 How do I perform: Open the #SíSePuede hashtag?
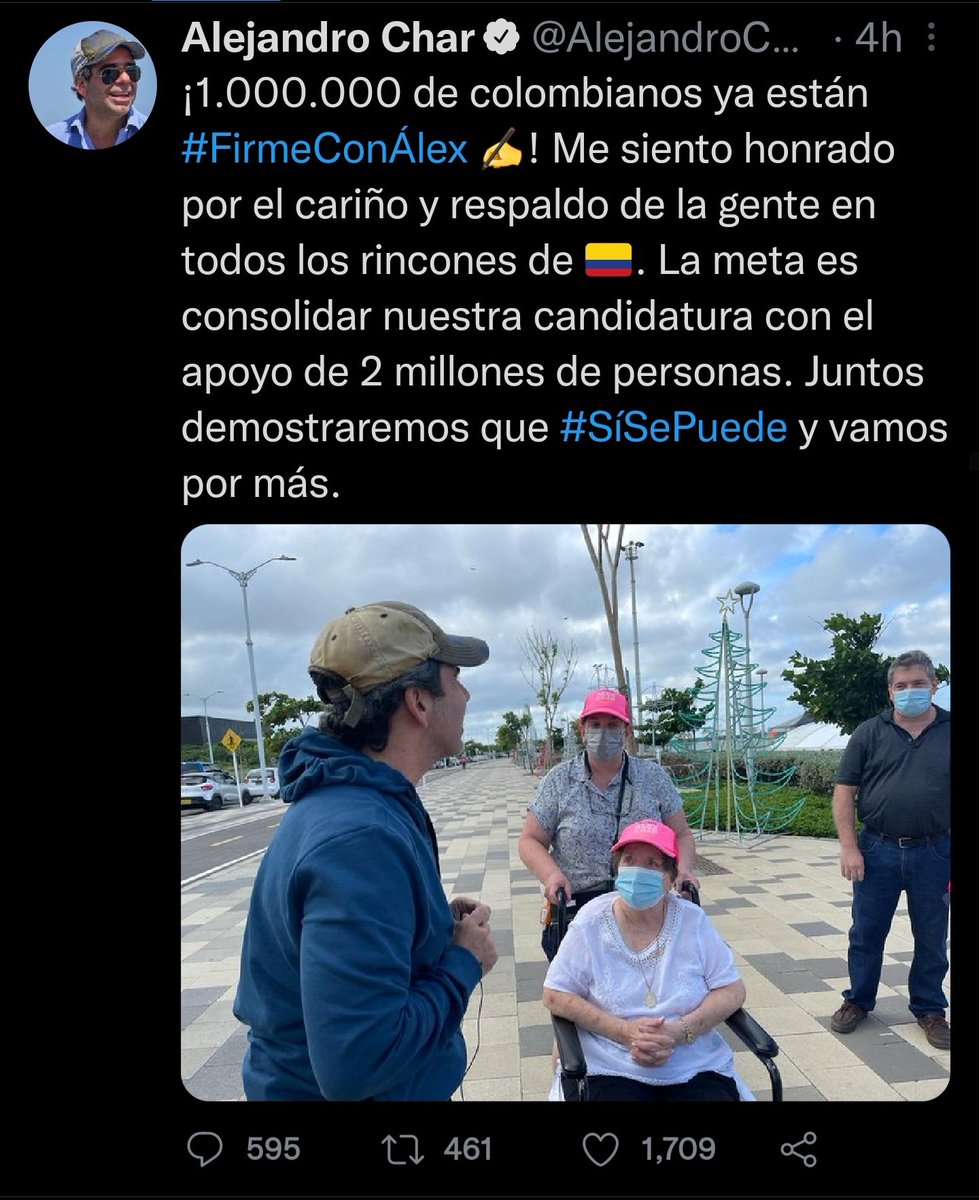(674, 428)
